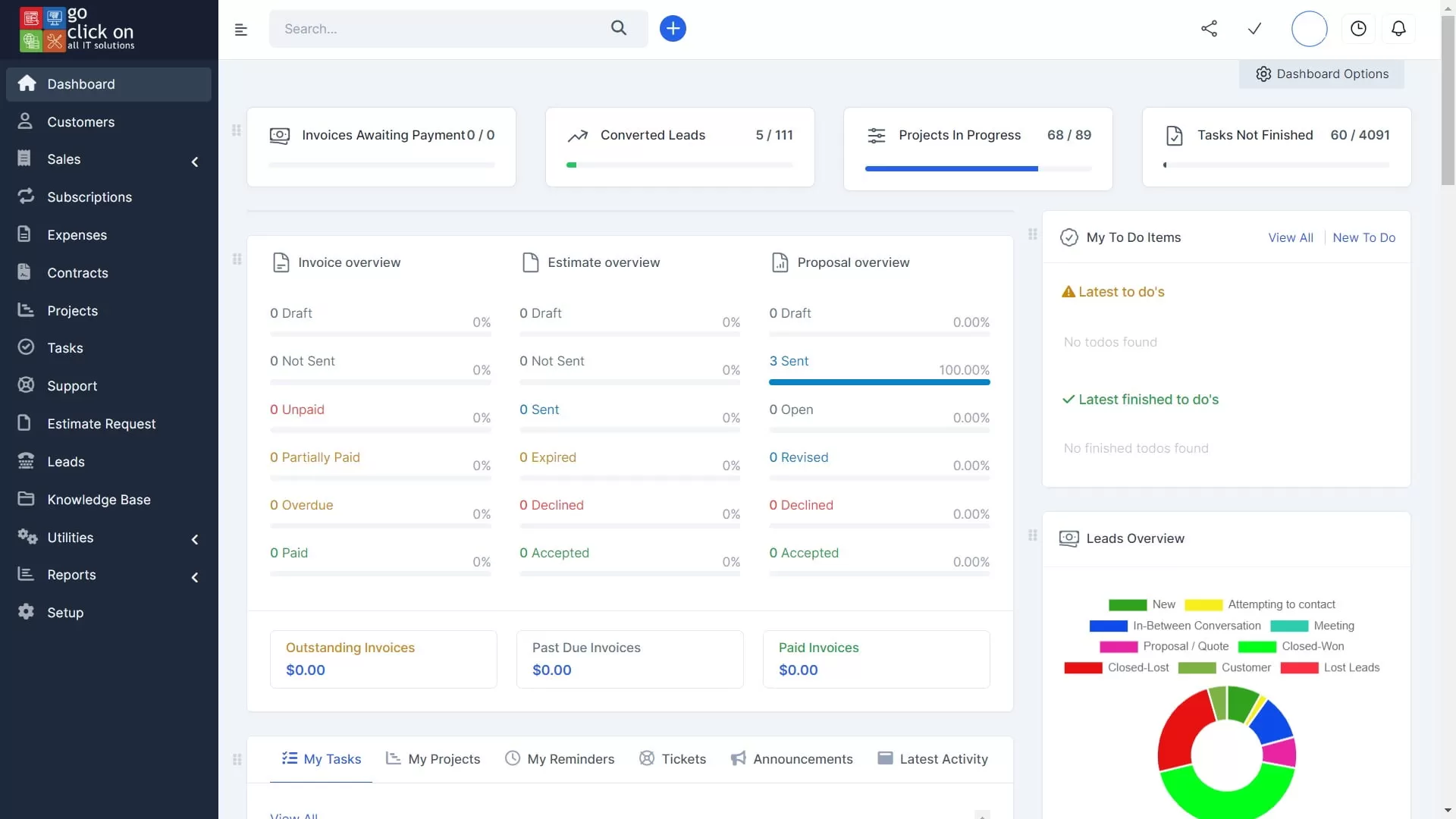Toggle the Attempting to contact legend swatch

pos(1203,605)
